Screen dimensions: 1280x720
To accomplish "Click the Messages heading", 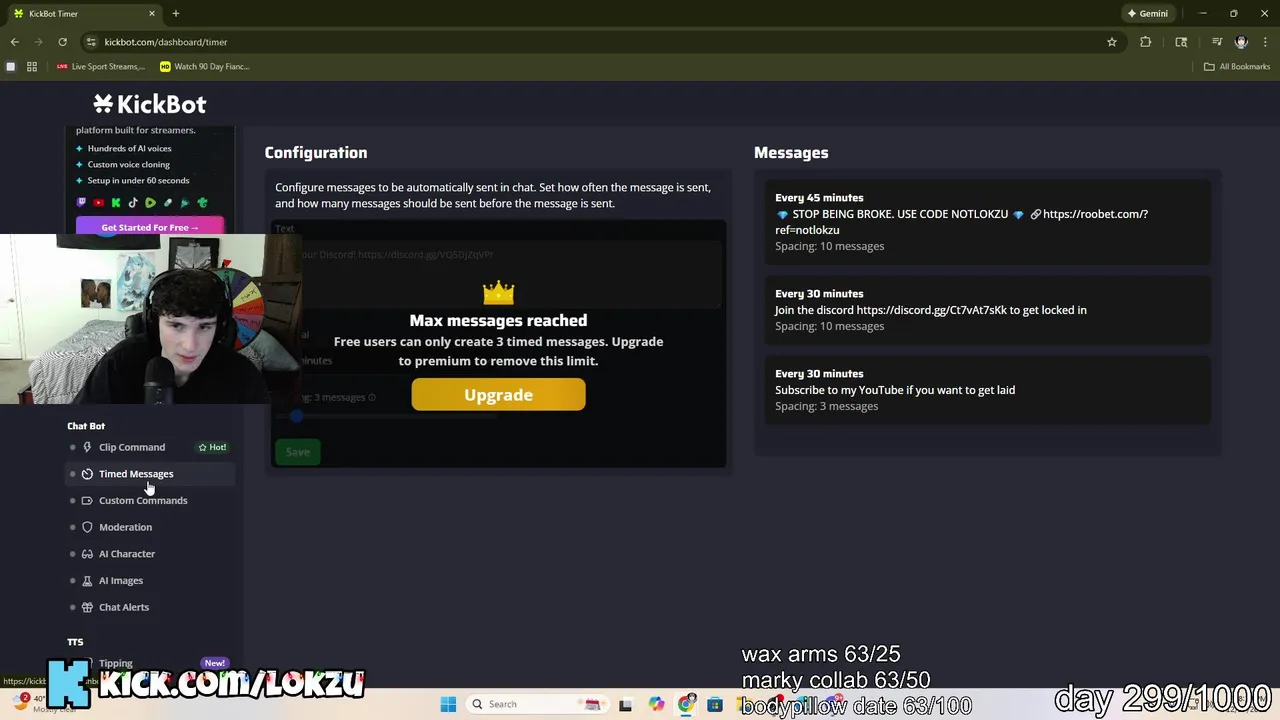I will pos(791,153).
